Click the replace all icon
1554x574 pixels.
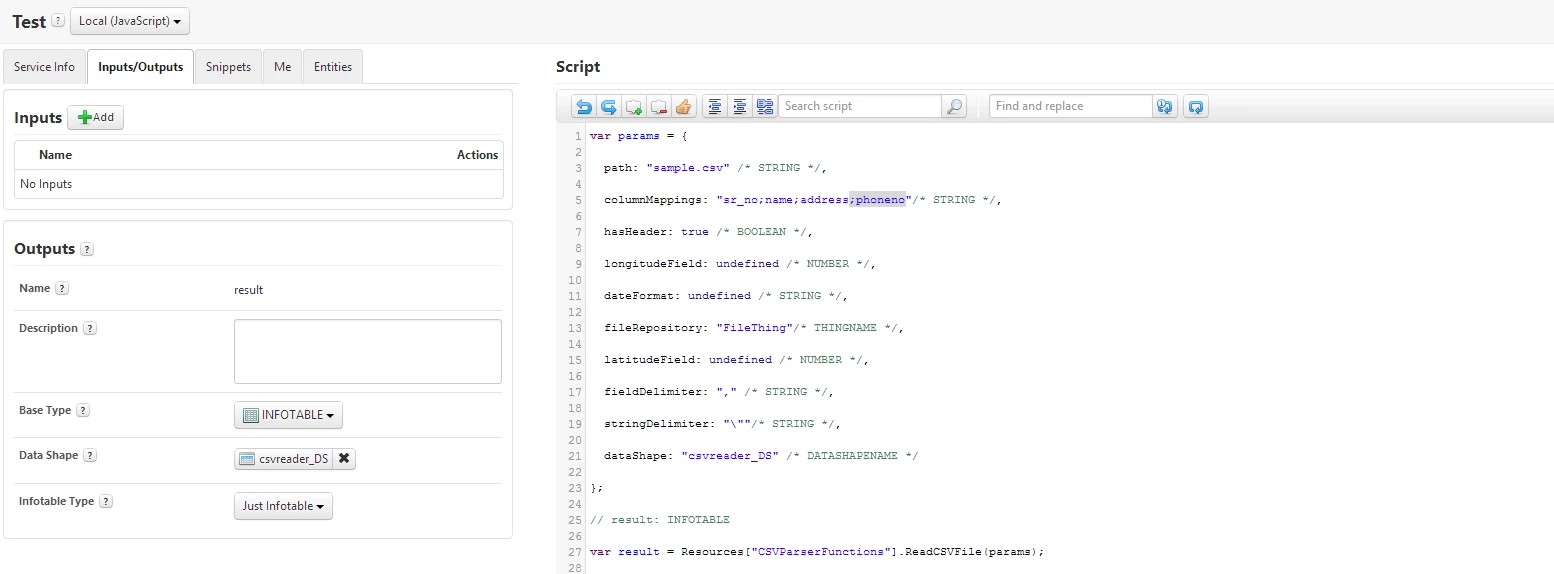[1196, 106]
